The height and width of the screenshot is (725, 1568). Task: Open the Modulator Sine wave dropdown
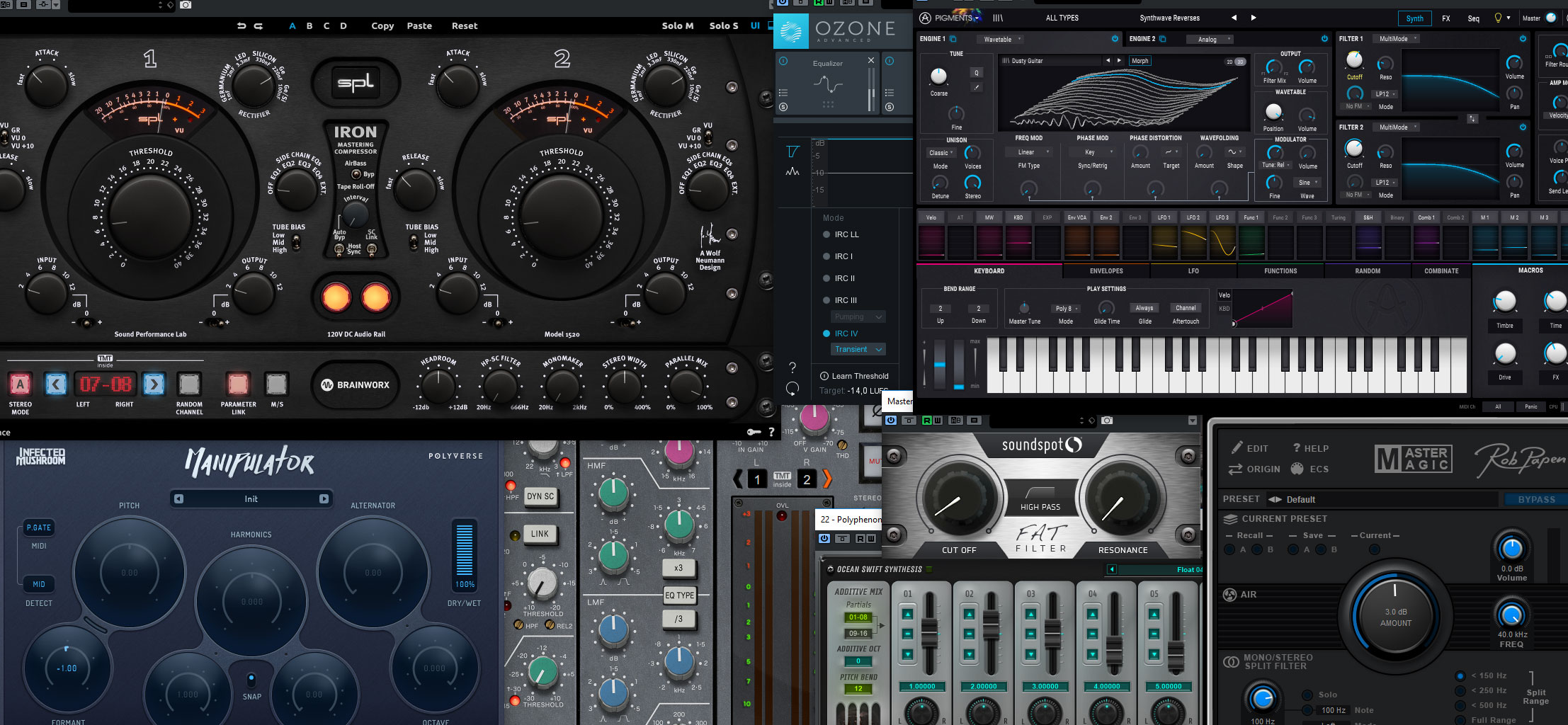click(1307, 183)
